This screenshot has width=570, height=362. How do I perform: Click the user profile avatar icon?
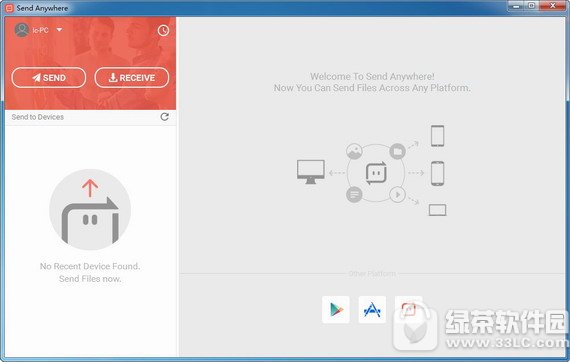(x=22, y=30)
